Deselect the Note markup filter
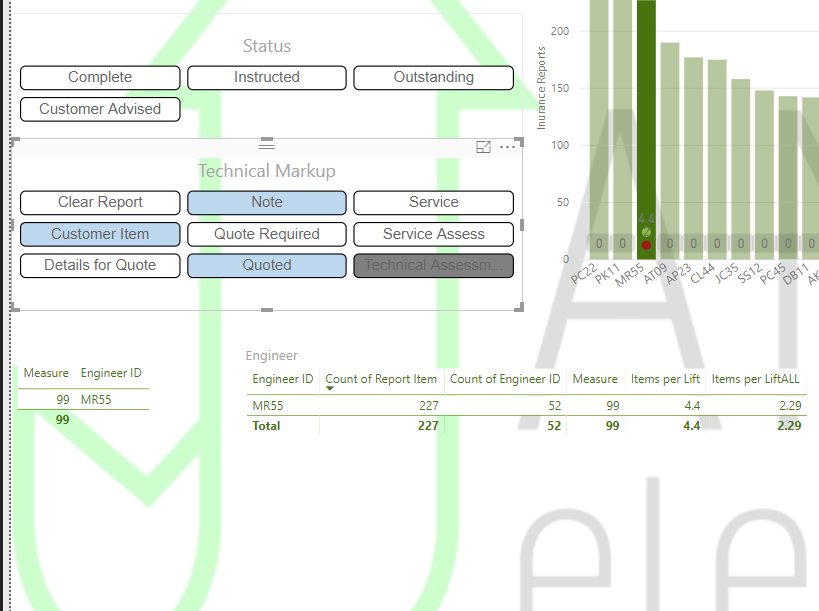 coord(267,202)
